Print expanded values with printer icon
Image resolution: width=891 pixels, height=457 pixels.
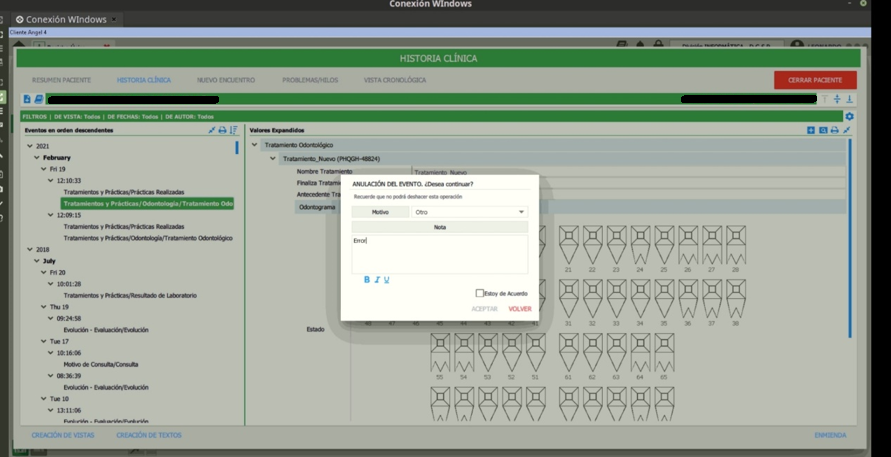click(834, 130)
